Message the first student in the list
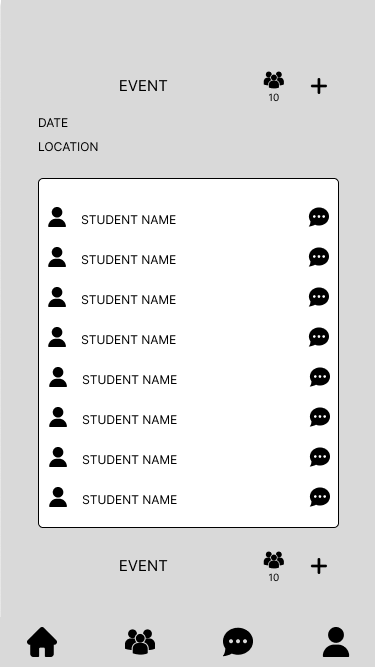 tap(319, 217)
